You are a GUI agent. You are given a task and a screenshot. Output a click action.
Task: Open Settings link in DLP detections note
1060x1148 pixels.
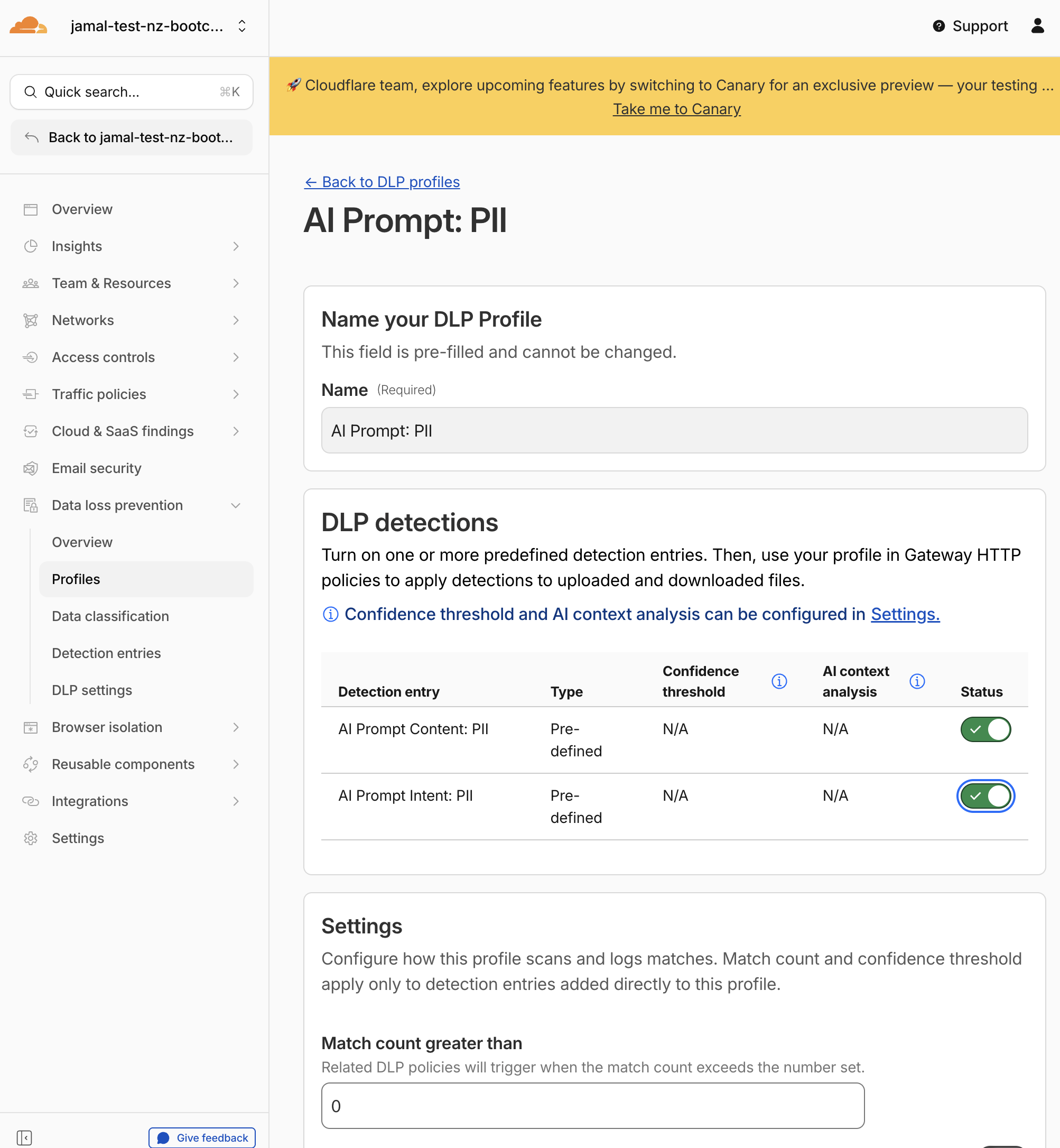tap(905, 614)
